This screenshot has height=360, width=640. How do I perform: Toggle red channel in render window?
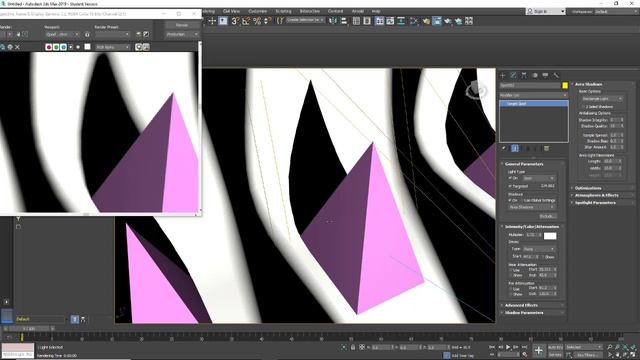(49, 47)
